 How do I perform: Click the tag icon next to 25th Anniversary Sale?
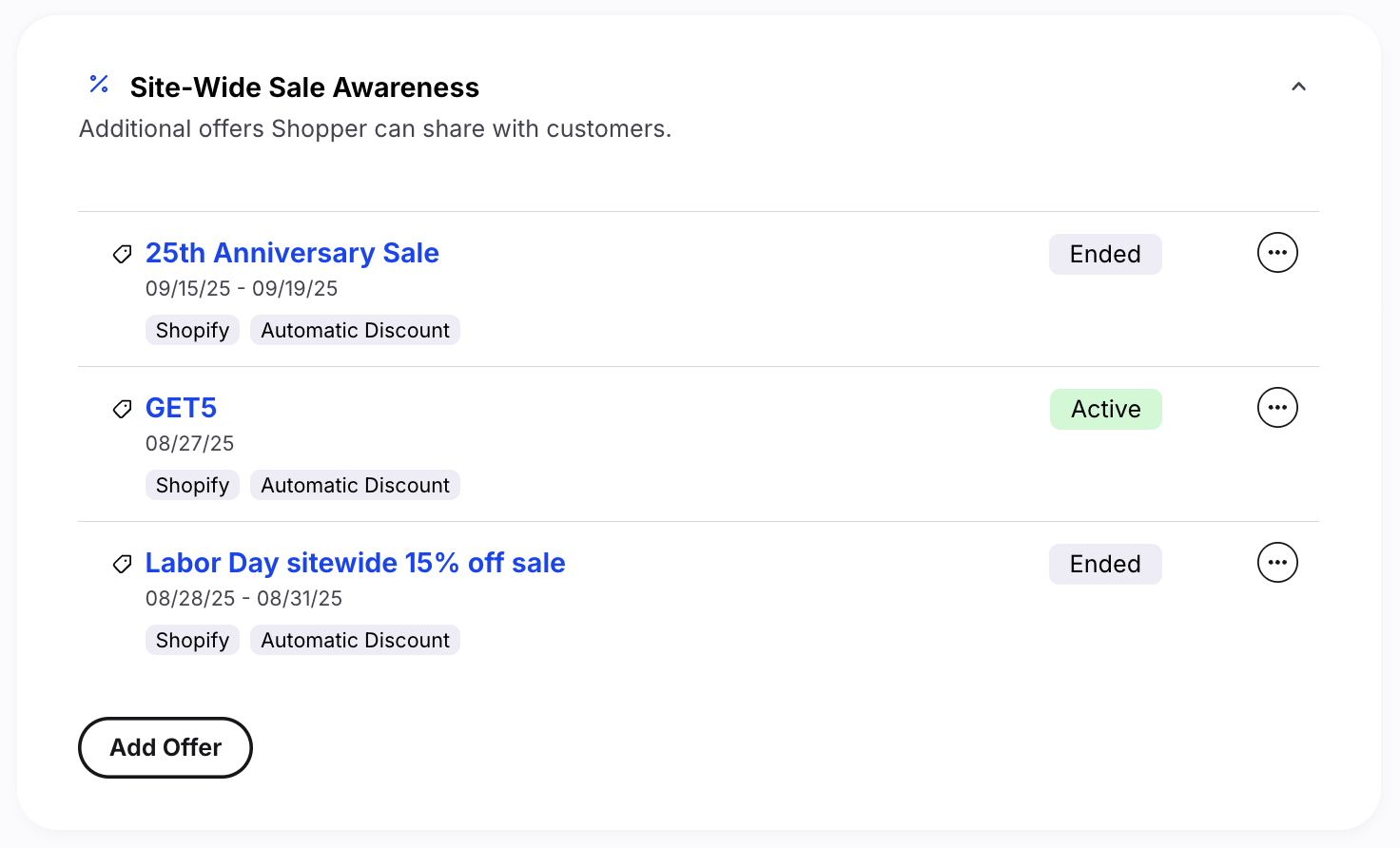click(x=122, y=254)
